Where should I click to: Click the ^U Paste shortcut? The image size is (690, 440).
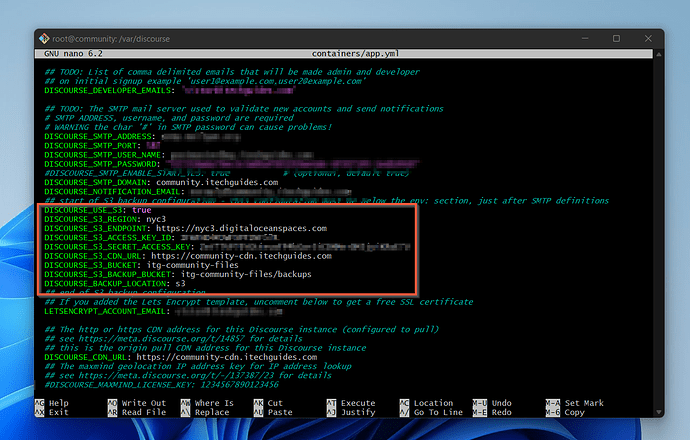pos(273,412)
